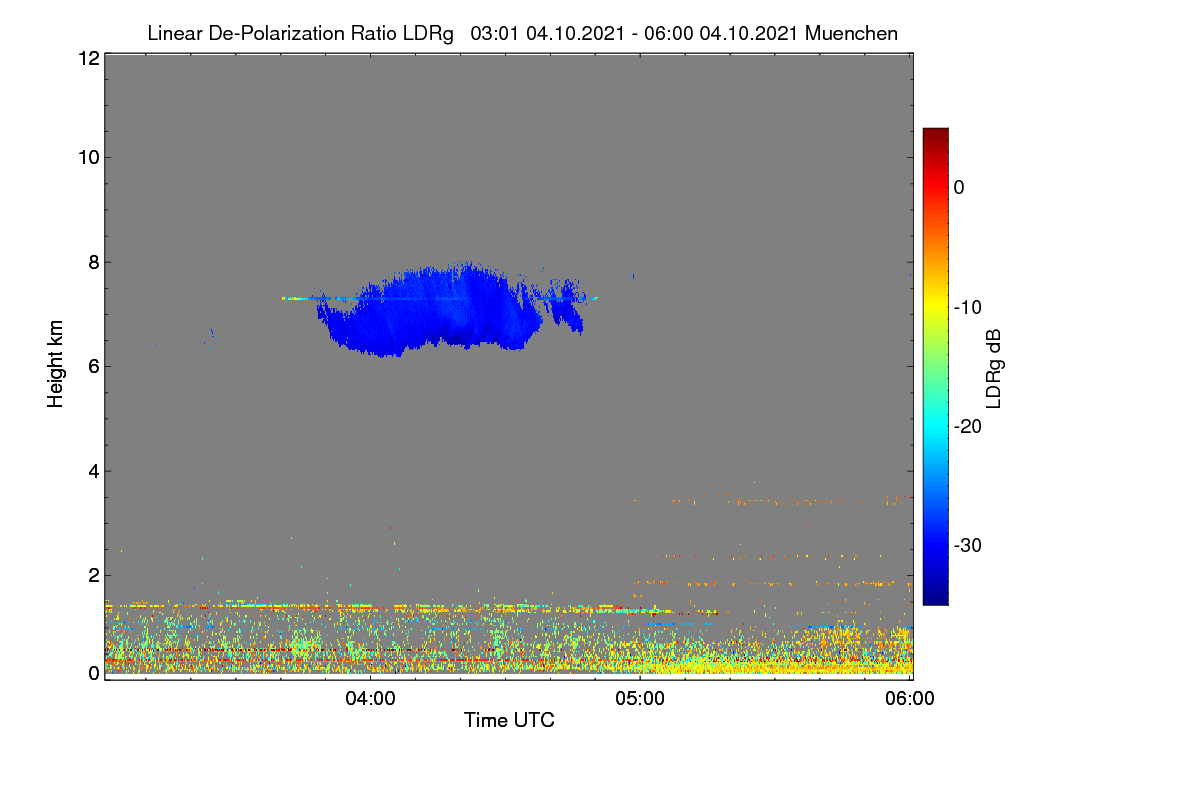The image size is (1200, 800).
Task: Click the colorbar label -20
Action: coord(969,426)
